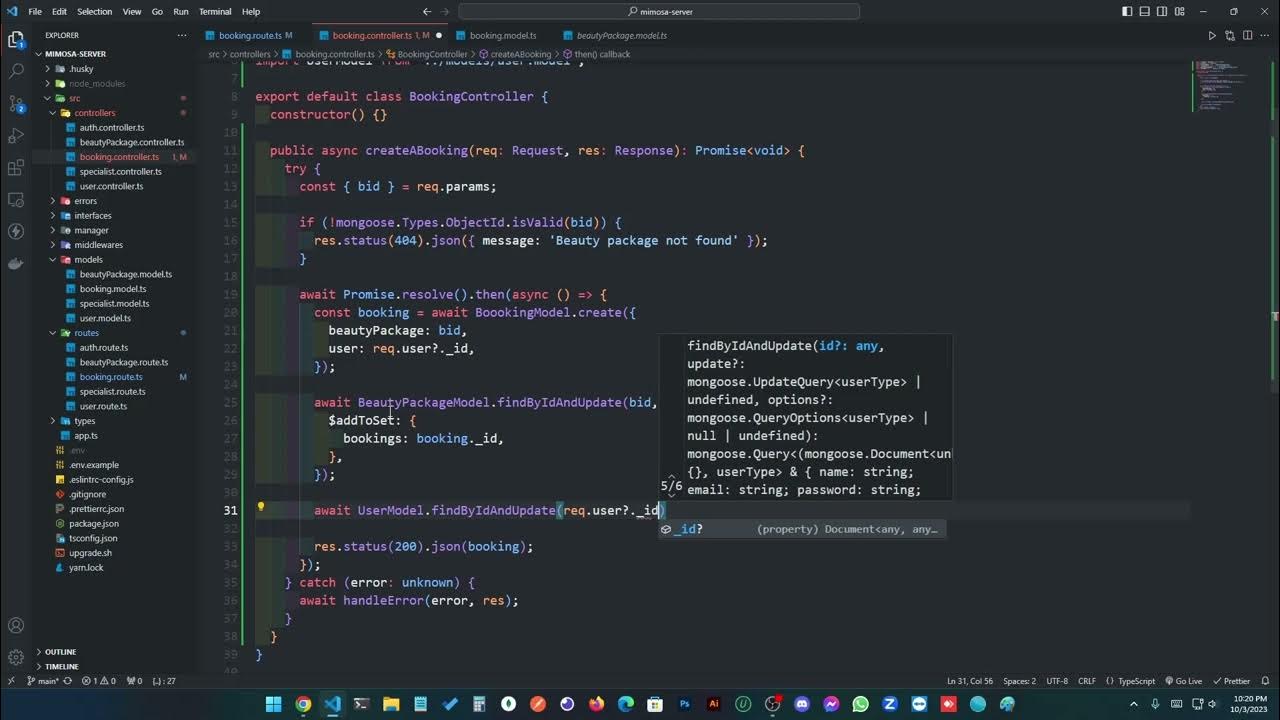Open changes compare icon in editor toolbar

[1231, 35]
